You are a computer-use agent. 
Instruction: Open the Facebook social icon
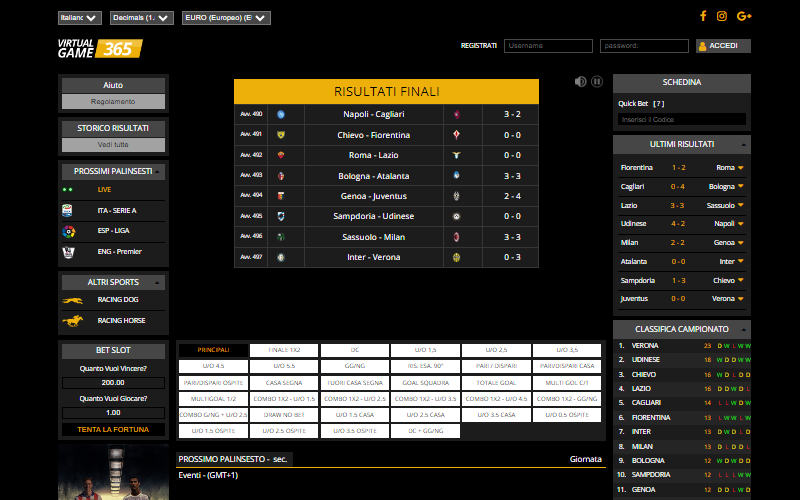[x=703, y=16]
